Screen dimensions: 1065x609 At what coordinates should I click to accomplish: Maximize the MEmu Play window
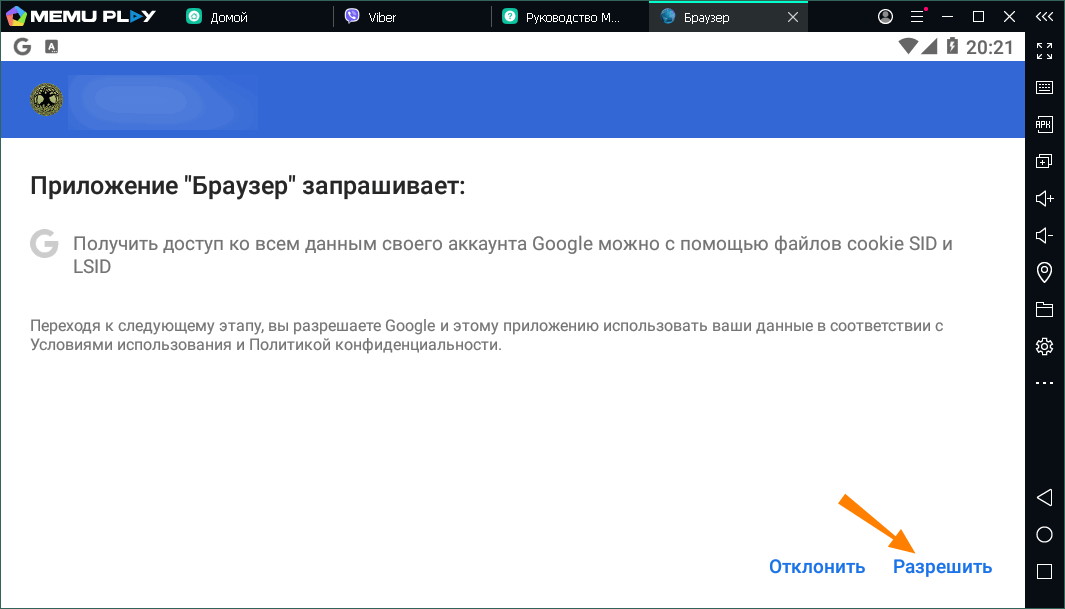pos(978,16)
